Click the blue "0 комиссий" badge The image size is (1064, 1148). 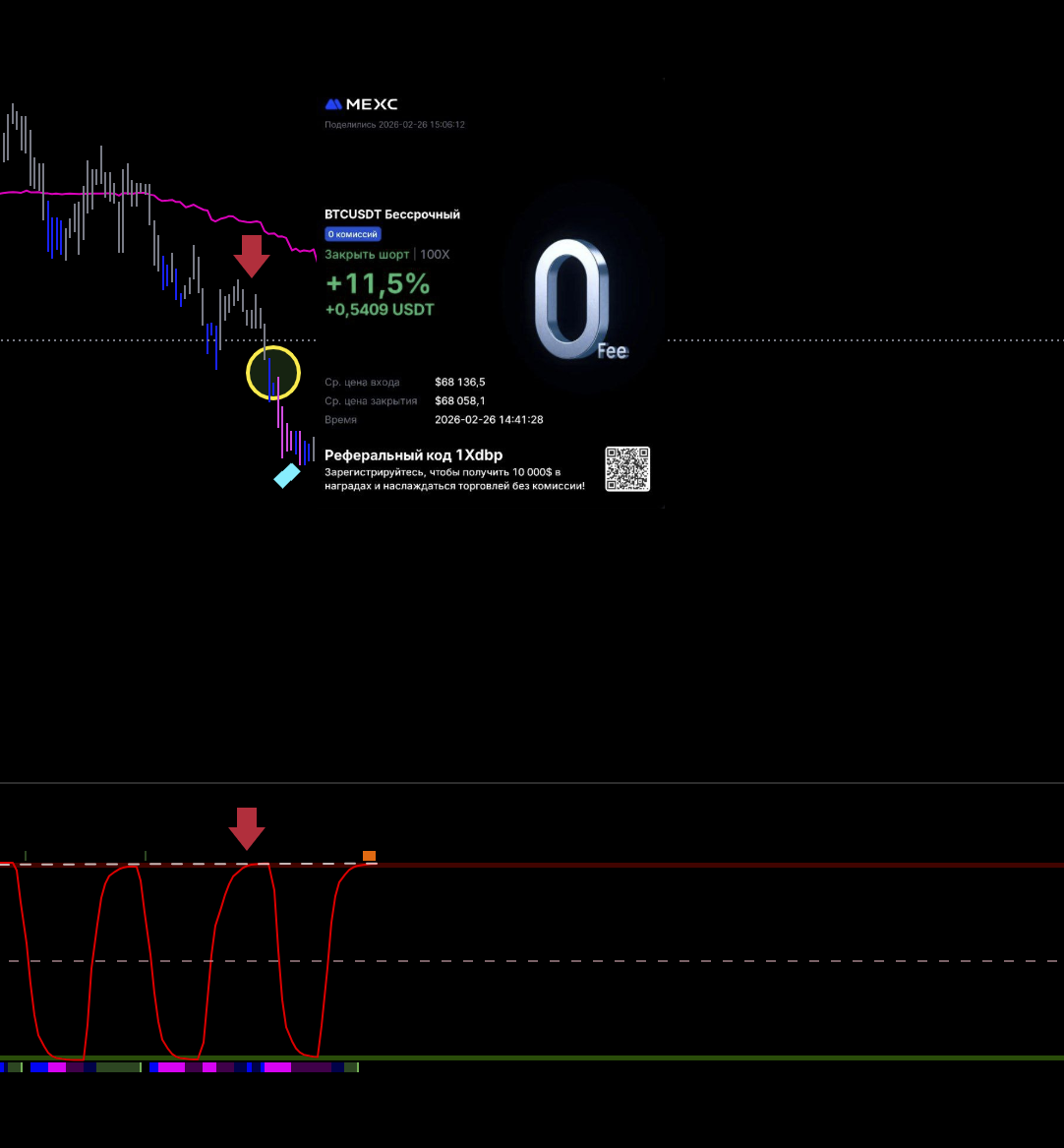(x=353, y=234)
